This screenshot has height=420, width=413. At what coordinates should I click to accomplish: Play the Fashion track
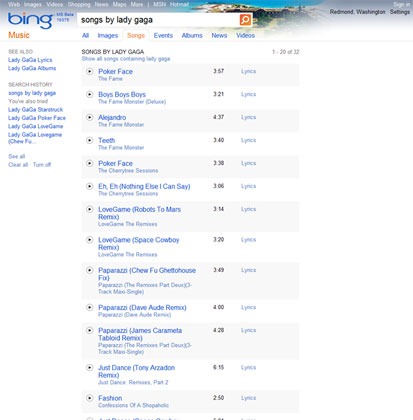[x=90, y=398]
